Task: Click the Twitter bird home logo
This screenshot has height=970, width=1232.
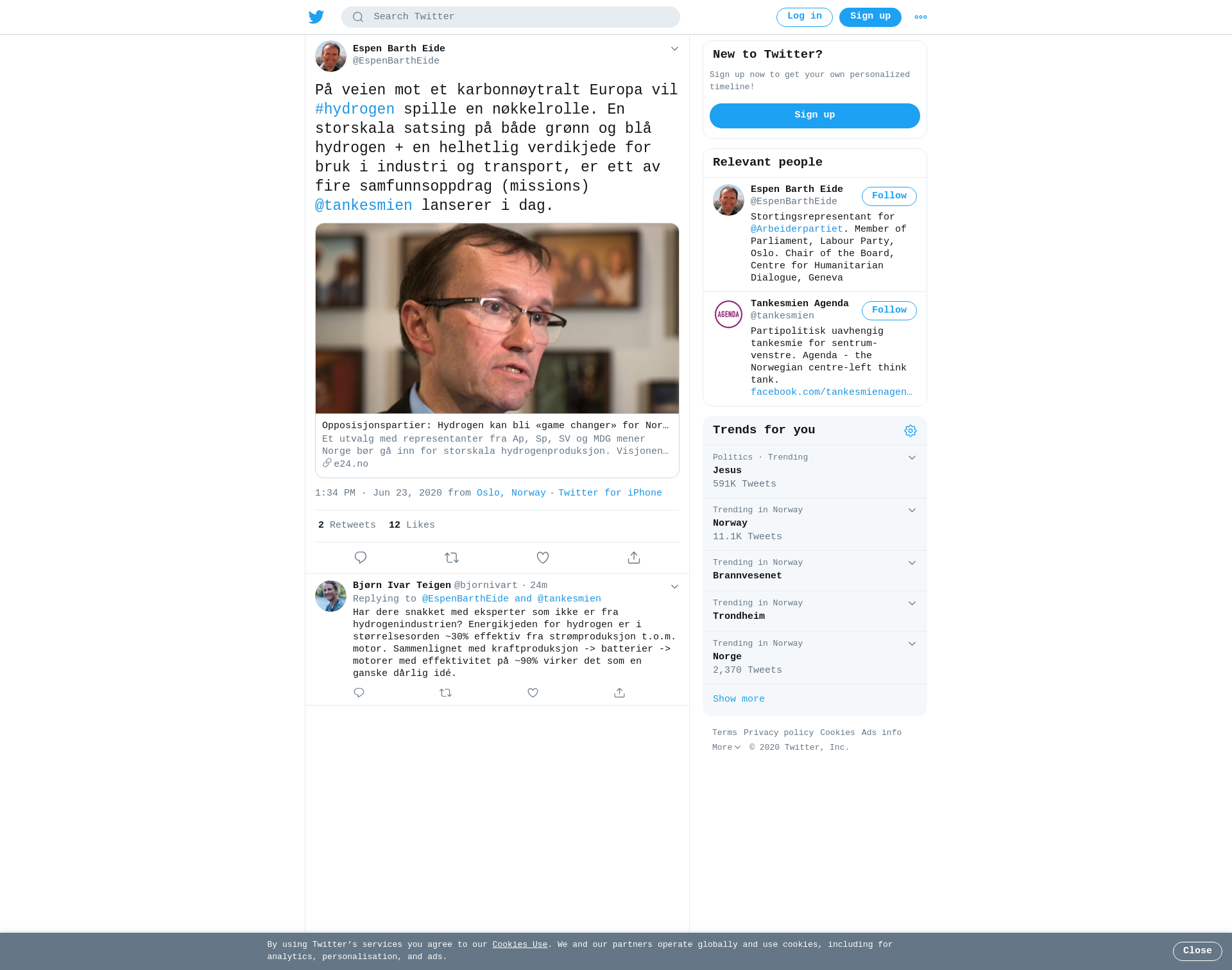Action: pyautogui.click(x=316, y=17)
